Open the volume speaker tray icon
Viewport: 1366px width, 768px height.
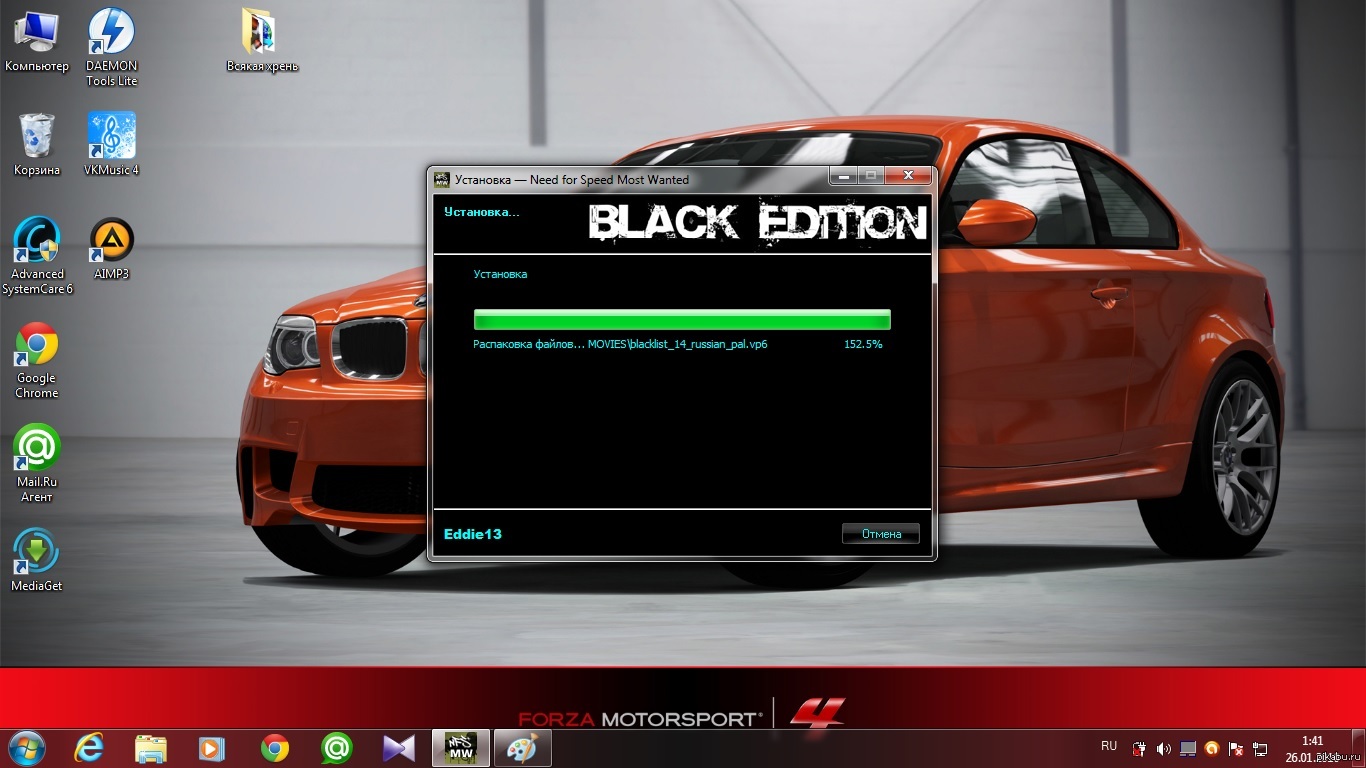1163,748
